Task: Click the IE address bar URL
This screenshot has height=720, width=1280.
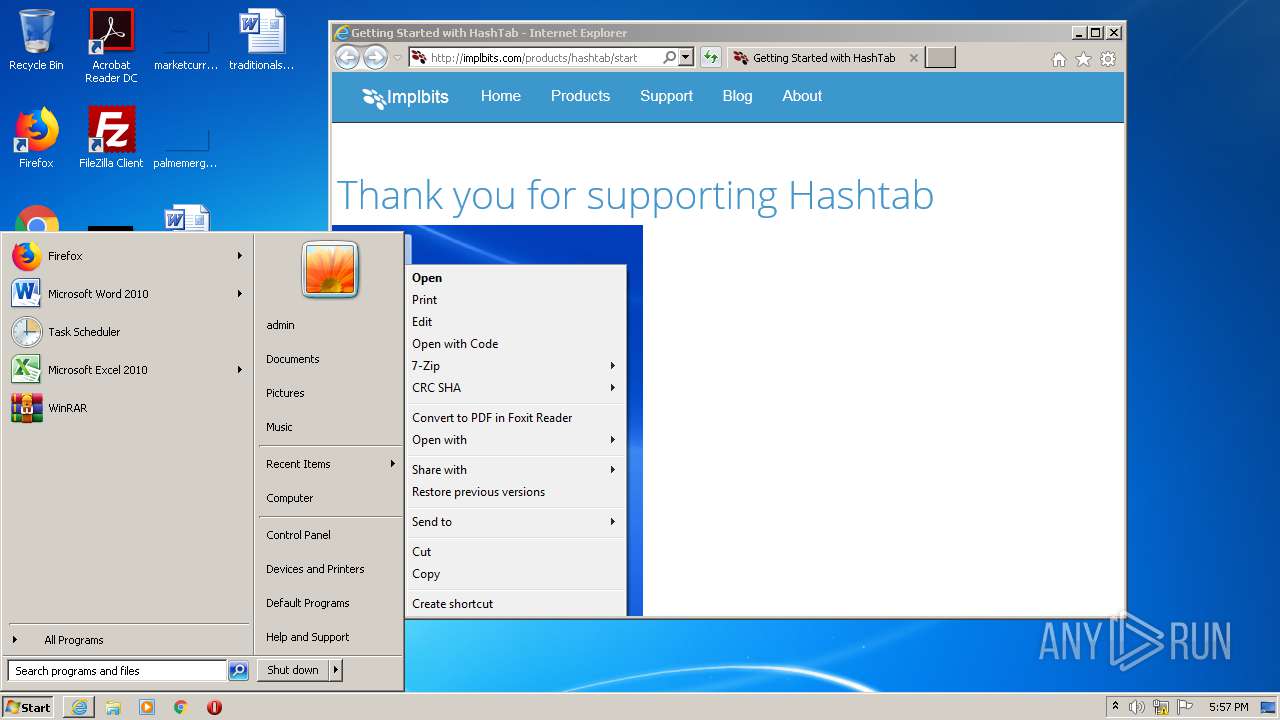Action: click(533, 58)
